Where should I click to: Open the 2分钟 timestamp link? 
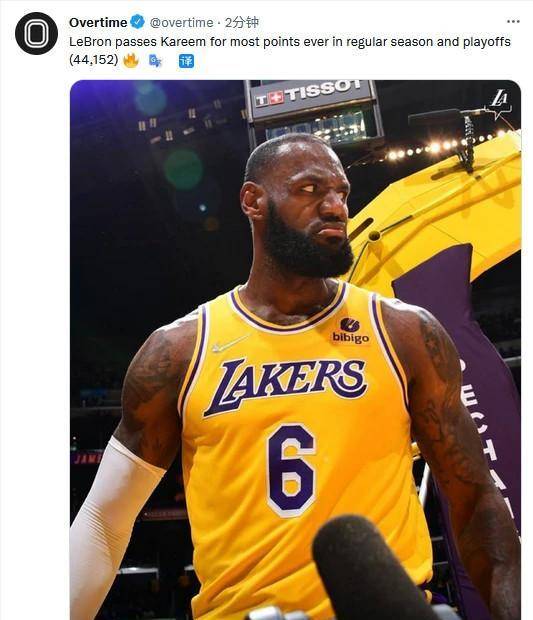[x=242, y=22]
